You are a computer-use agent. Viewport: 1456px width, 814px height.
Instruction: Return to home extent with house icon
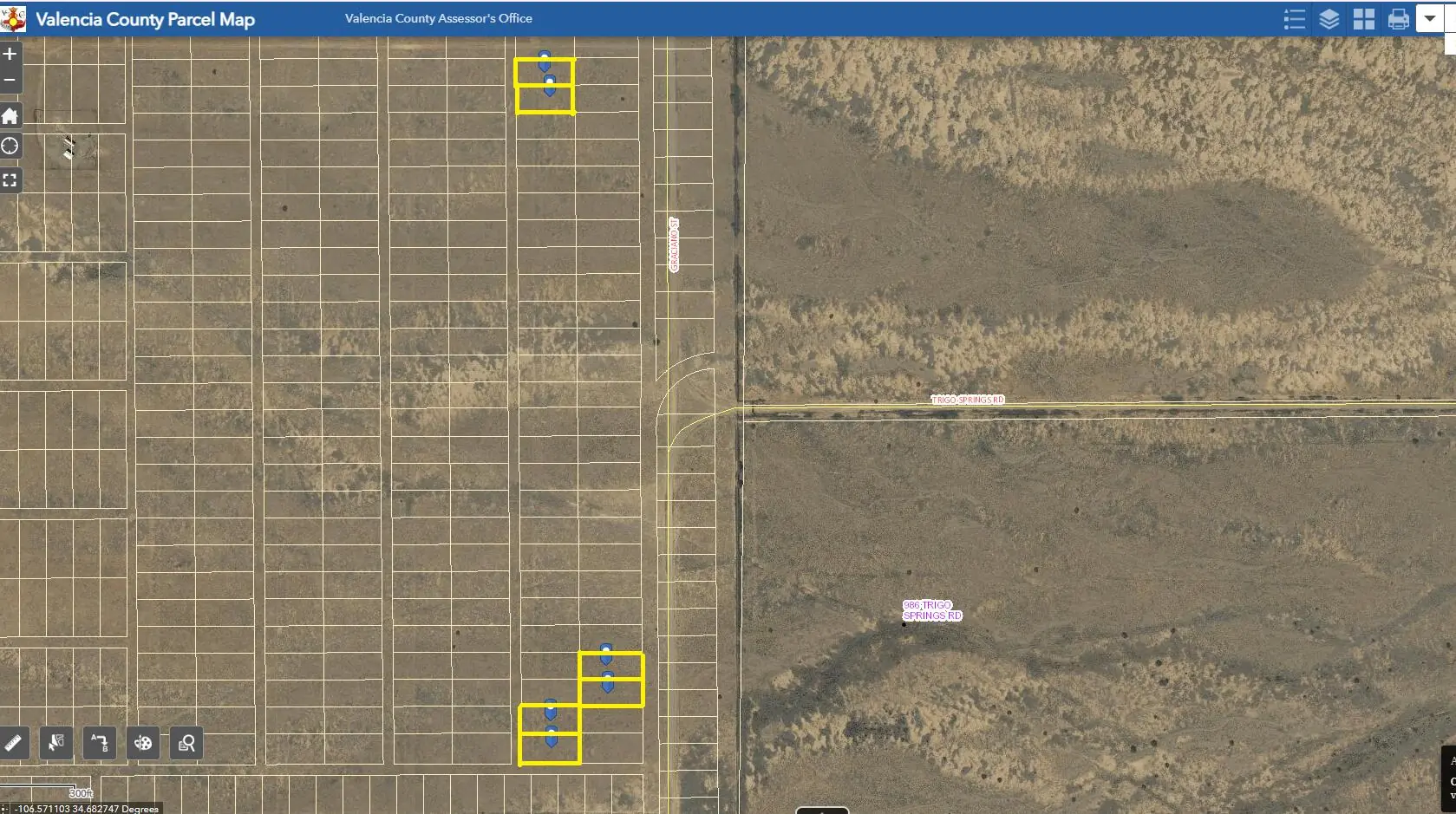click(x=10, y=115)
